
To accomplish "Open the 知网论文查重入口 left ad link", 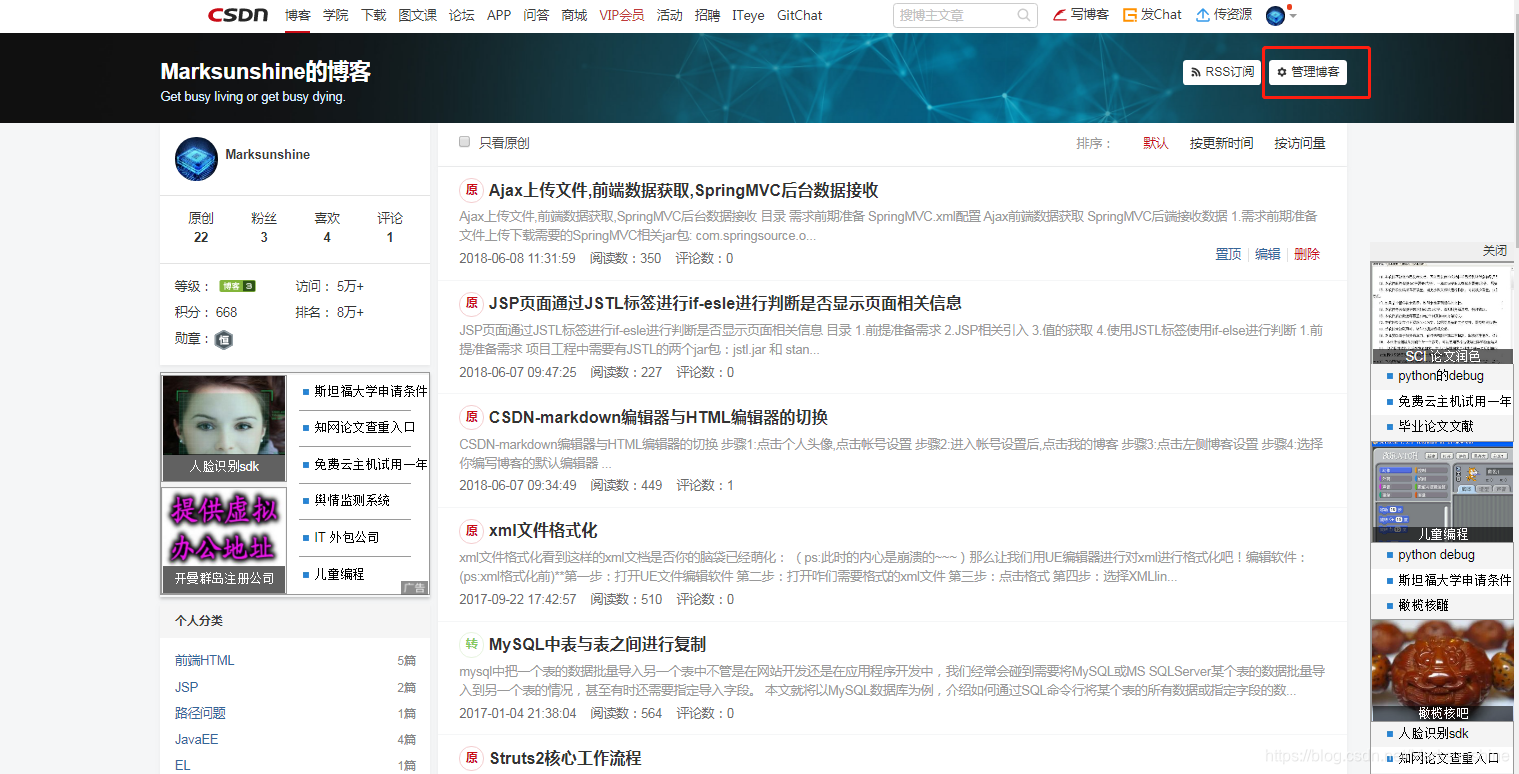I will click(x=364, y=427).
